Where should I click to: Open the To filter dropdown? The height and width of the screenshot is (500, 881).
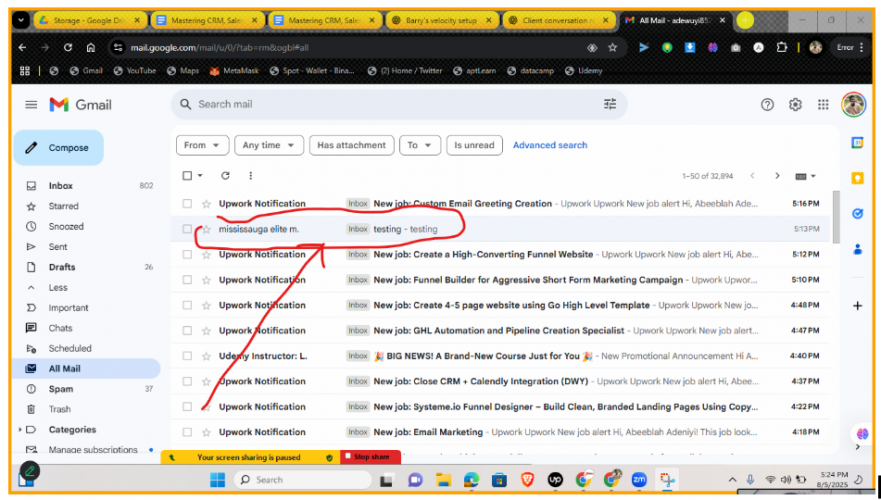coord(419,145)
